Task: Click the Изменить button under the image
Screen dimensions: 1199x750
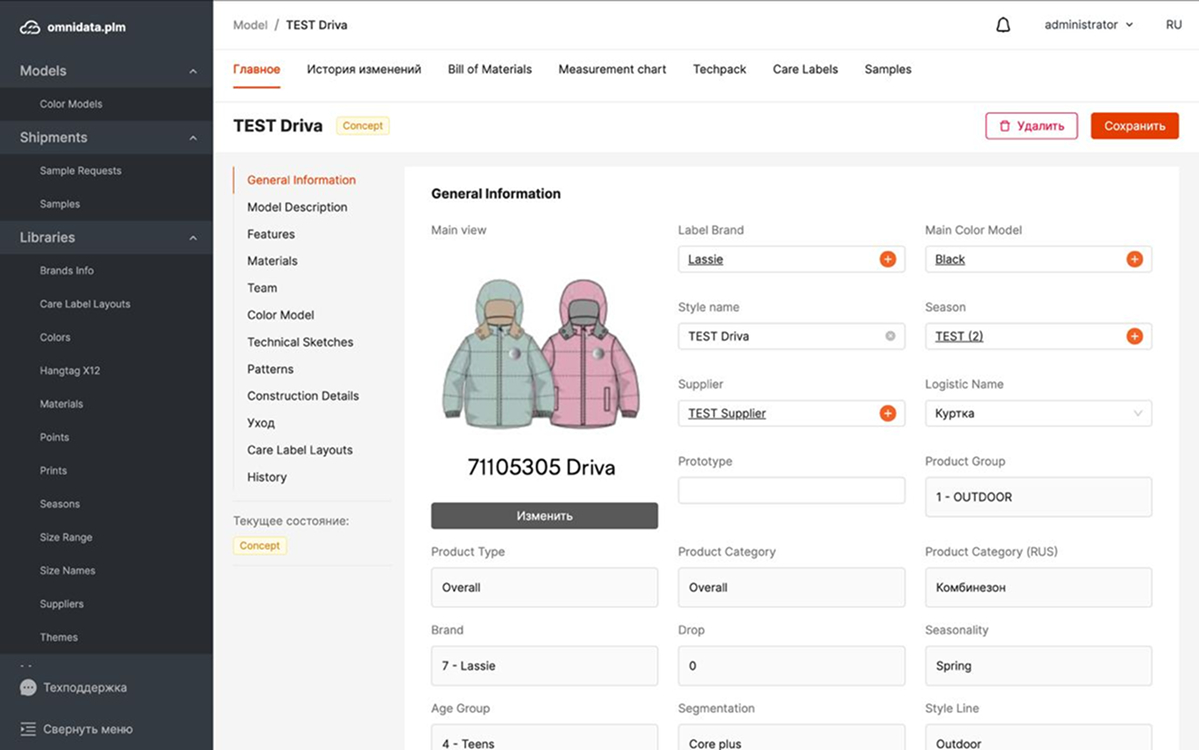Action: coord(544,516)
